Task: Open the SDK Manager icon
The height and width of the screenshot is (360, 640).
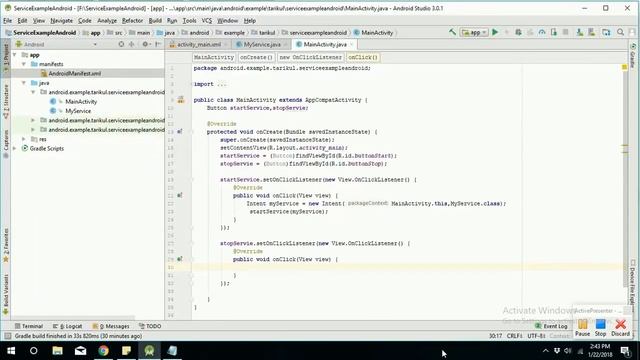Action: (x=591, y=32)
